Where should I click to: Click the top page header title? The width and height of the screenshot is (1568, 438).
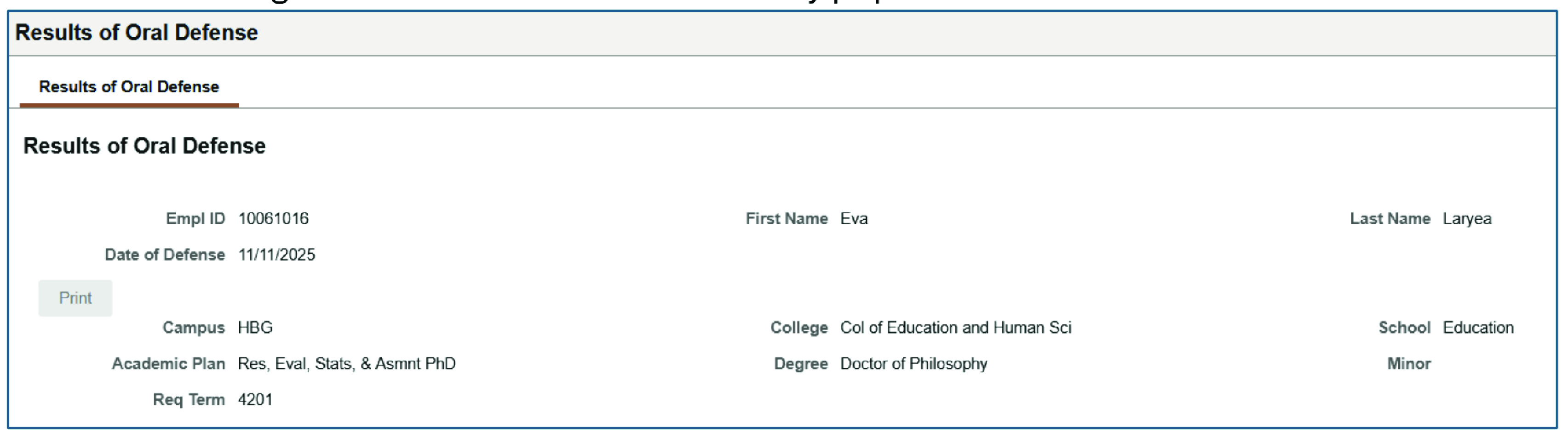point(136,33)
